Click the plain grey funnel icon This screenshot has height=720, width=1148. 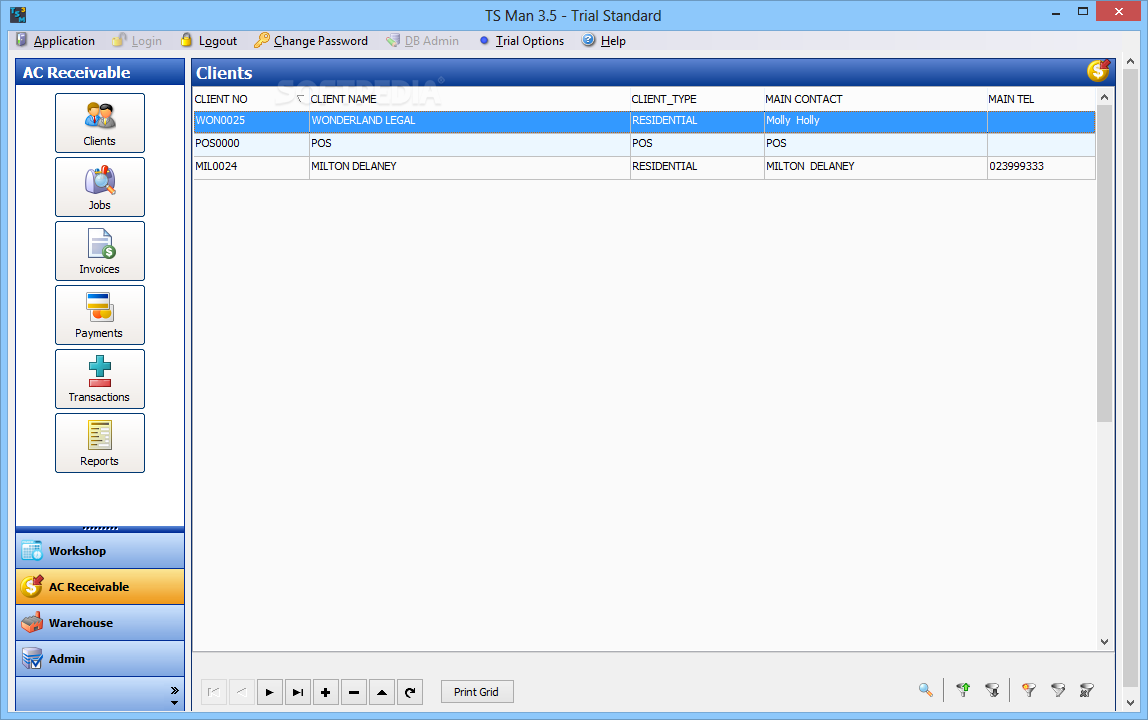pos(1058,690)
